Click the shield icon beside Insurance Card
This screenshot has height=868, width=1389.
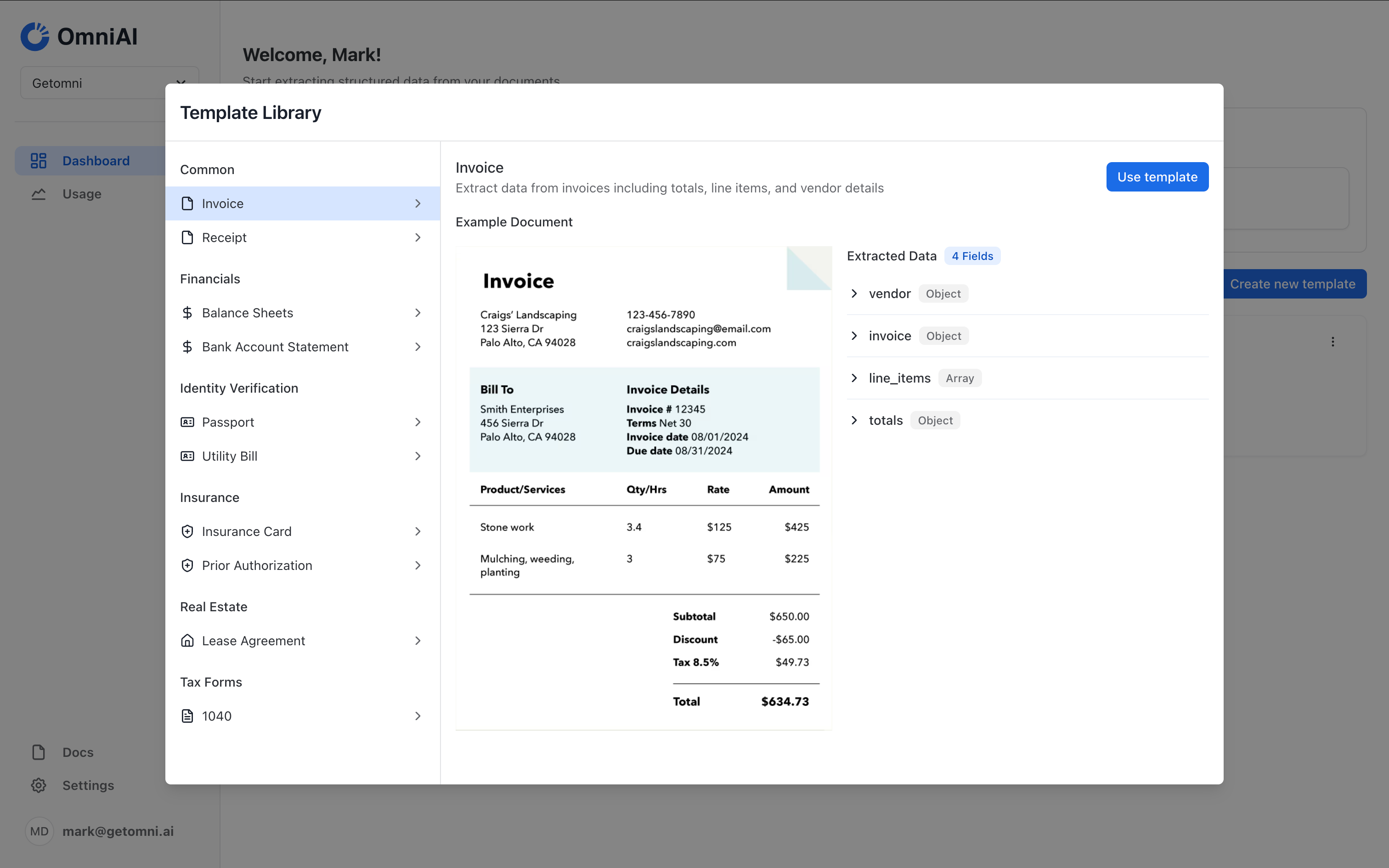click(x=187, y=531)
